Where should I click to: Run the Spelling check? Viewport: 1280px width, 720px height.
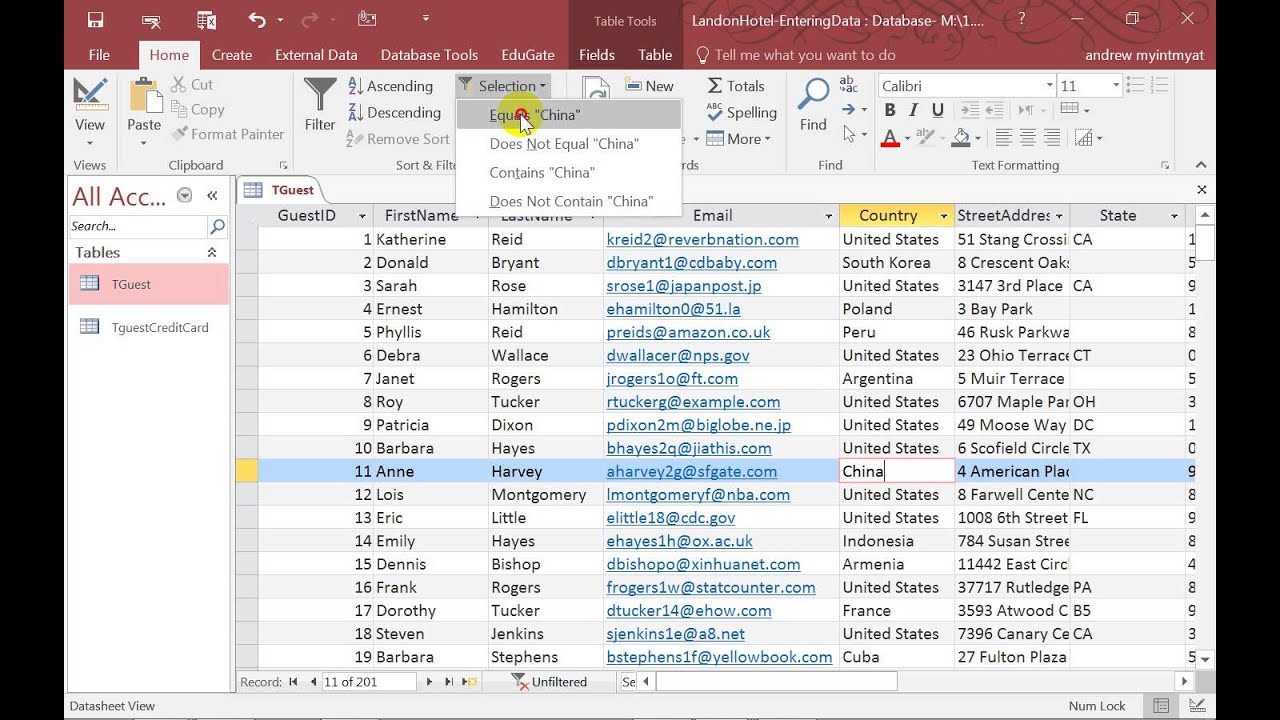741,112
